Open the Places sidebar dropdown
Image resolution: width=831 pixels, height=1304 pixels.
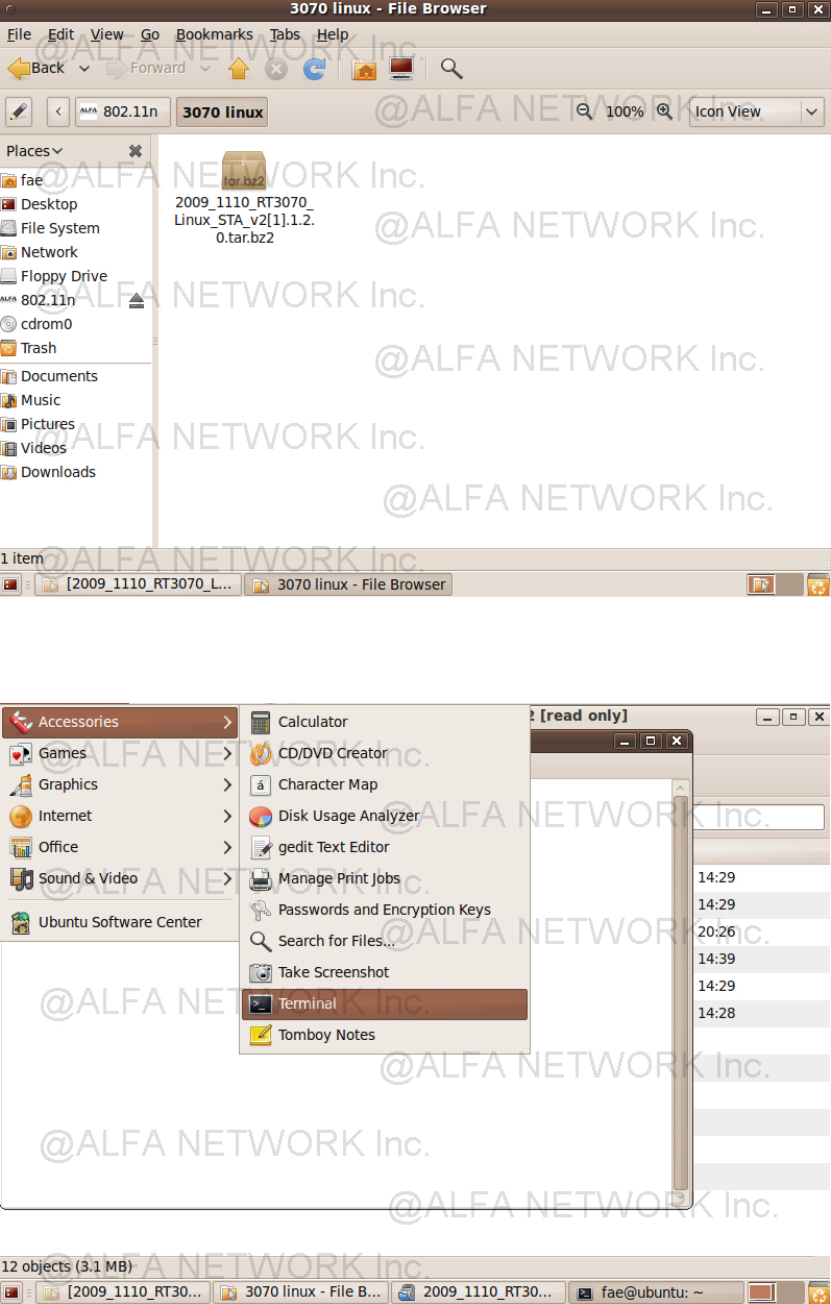click(x=34, y=151)
